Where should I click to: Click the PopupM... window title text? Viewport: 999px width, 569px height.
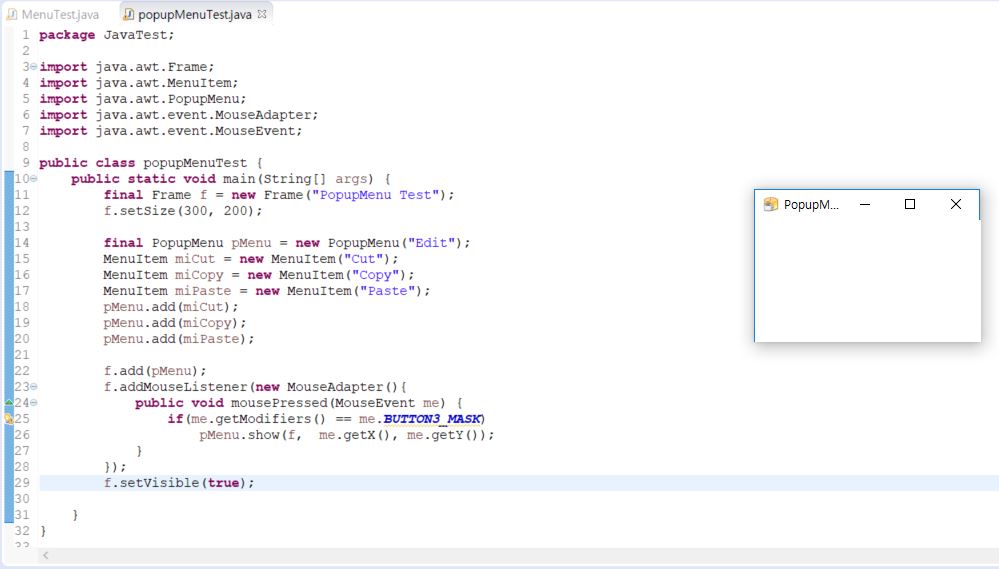pyautogui.click(x=811, y=205)
